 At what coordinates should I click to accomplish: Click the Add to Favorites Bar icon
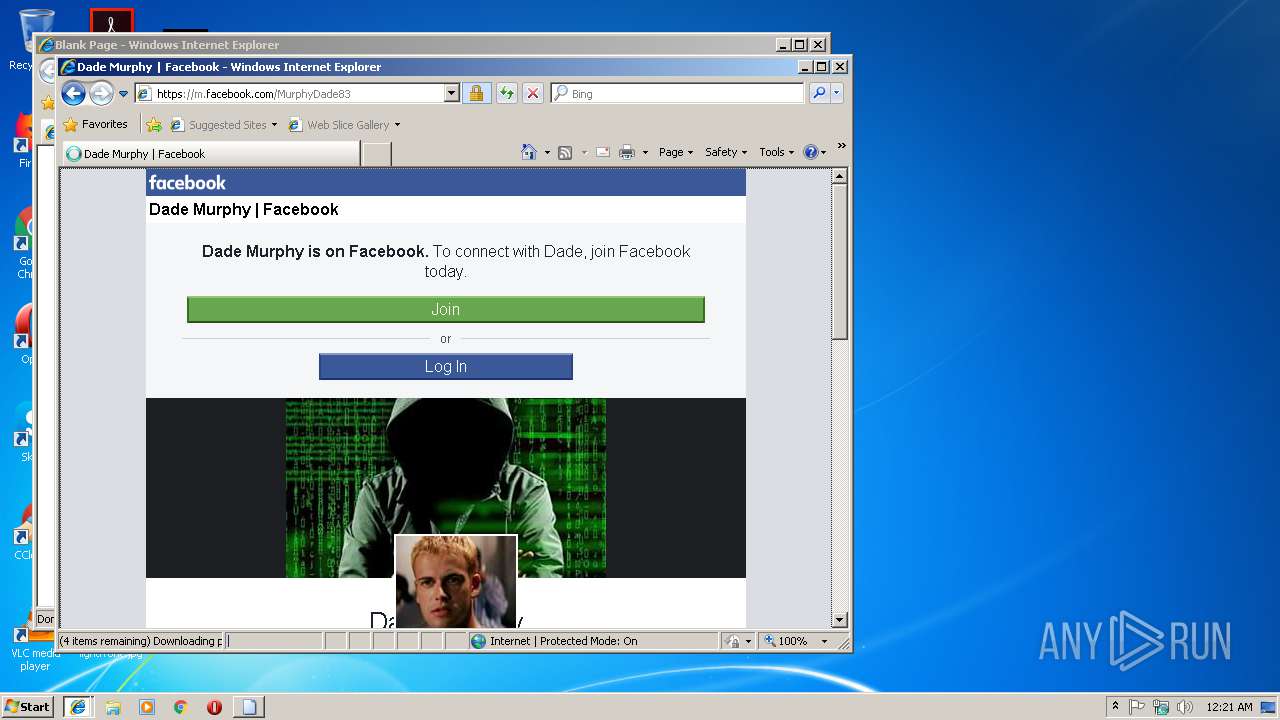click(154, 125)
